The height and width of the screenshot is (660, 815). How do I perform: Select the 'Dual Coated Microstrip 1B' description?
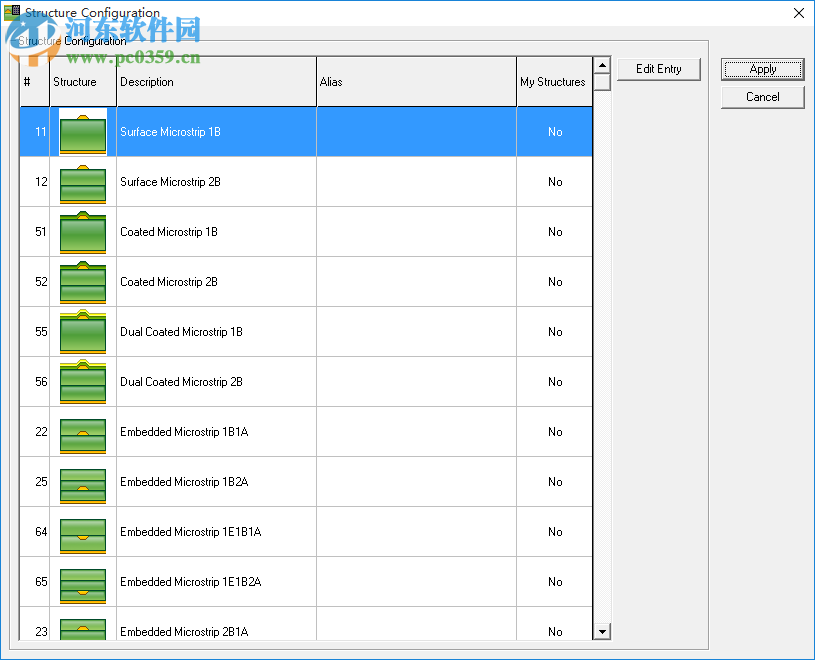point(181,332)
